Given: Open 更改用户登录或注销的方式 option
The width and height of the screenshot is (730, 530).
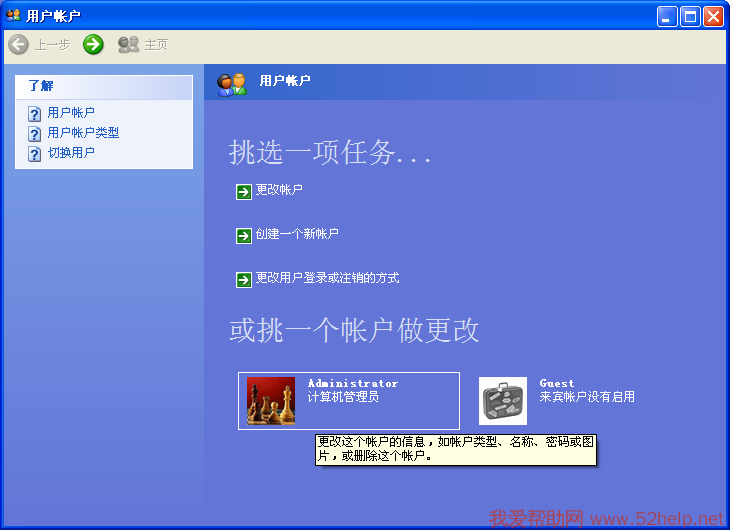Looking at the screenshot, I should (x=327, y=278).
